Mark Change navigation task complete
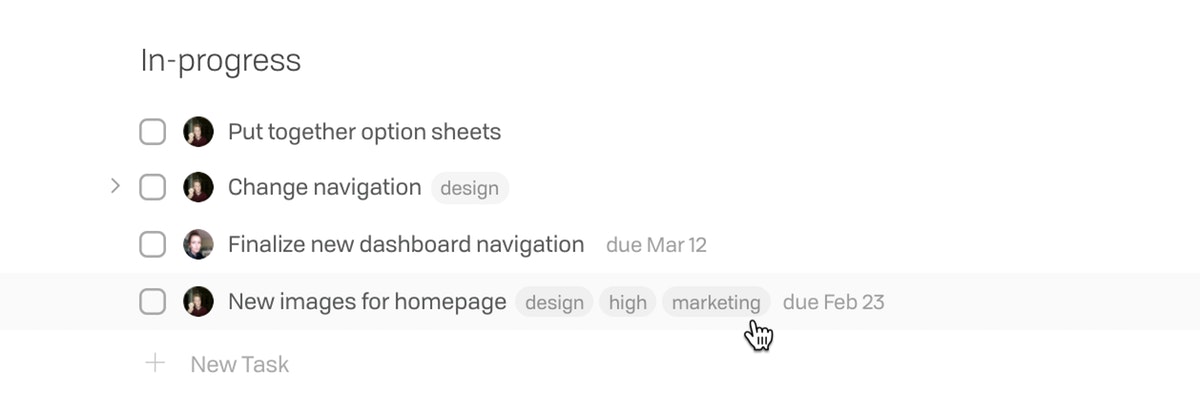The height and width of the screenshot is (416, 1200). [152, 187]
